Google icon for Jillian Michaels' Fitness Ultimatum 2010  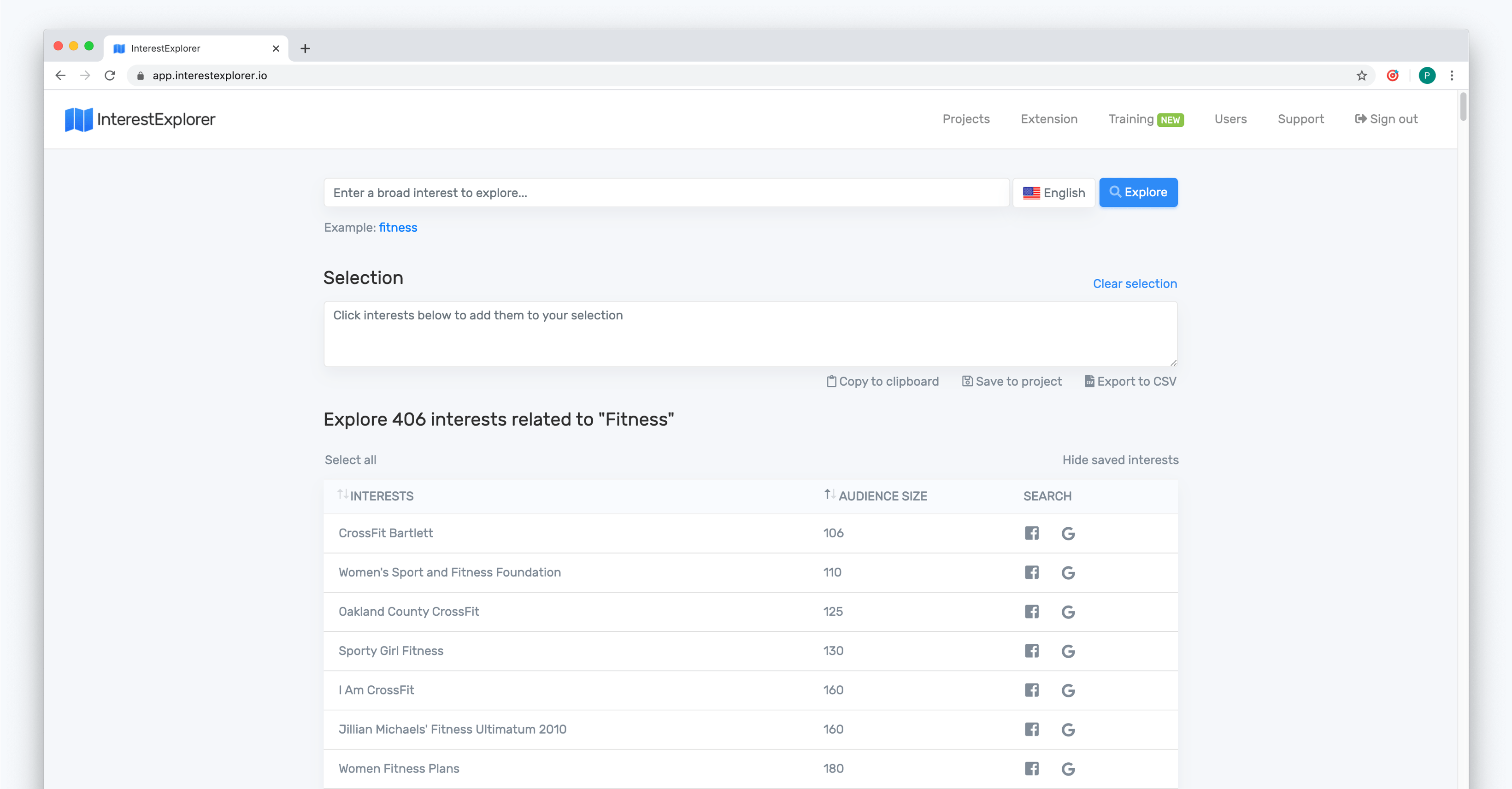1068,730
